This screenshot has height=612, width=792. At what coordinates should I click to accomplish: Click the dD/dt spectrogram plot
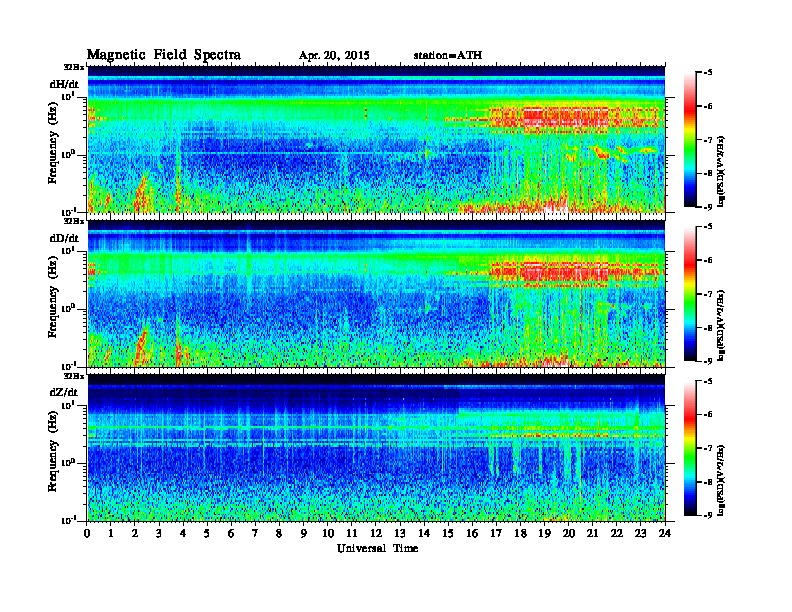tap(376, 293)
